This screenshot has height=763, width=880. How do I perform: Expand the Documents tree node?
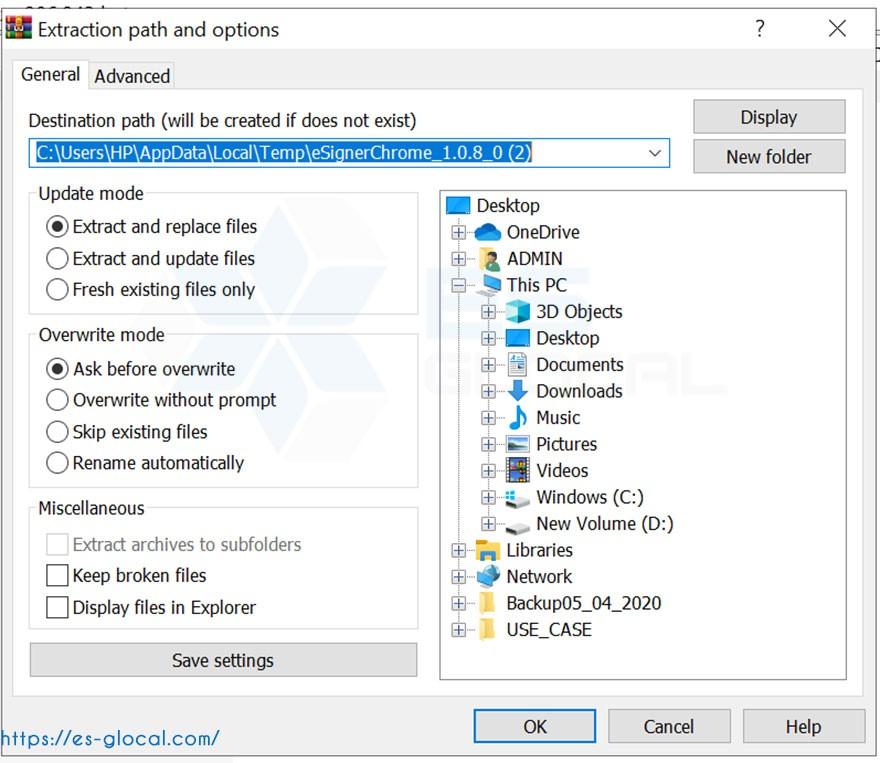(x=488, y=365)
